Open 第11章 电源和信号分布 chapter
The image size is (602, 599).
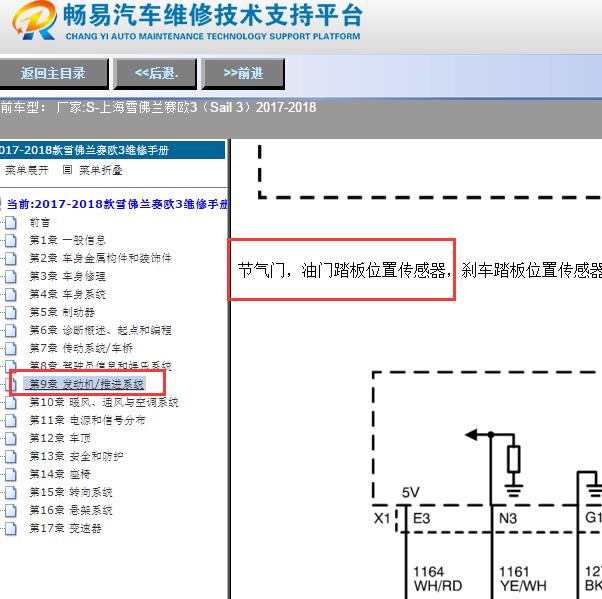tap(87, 420)
